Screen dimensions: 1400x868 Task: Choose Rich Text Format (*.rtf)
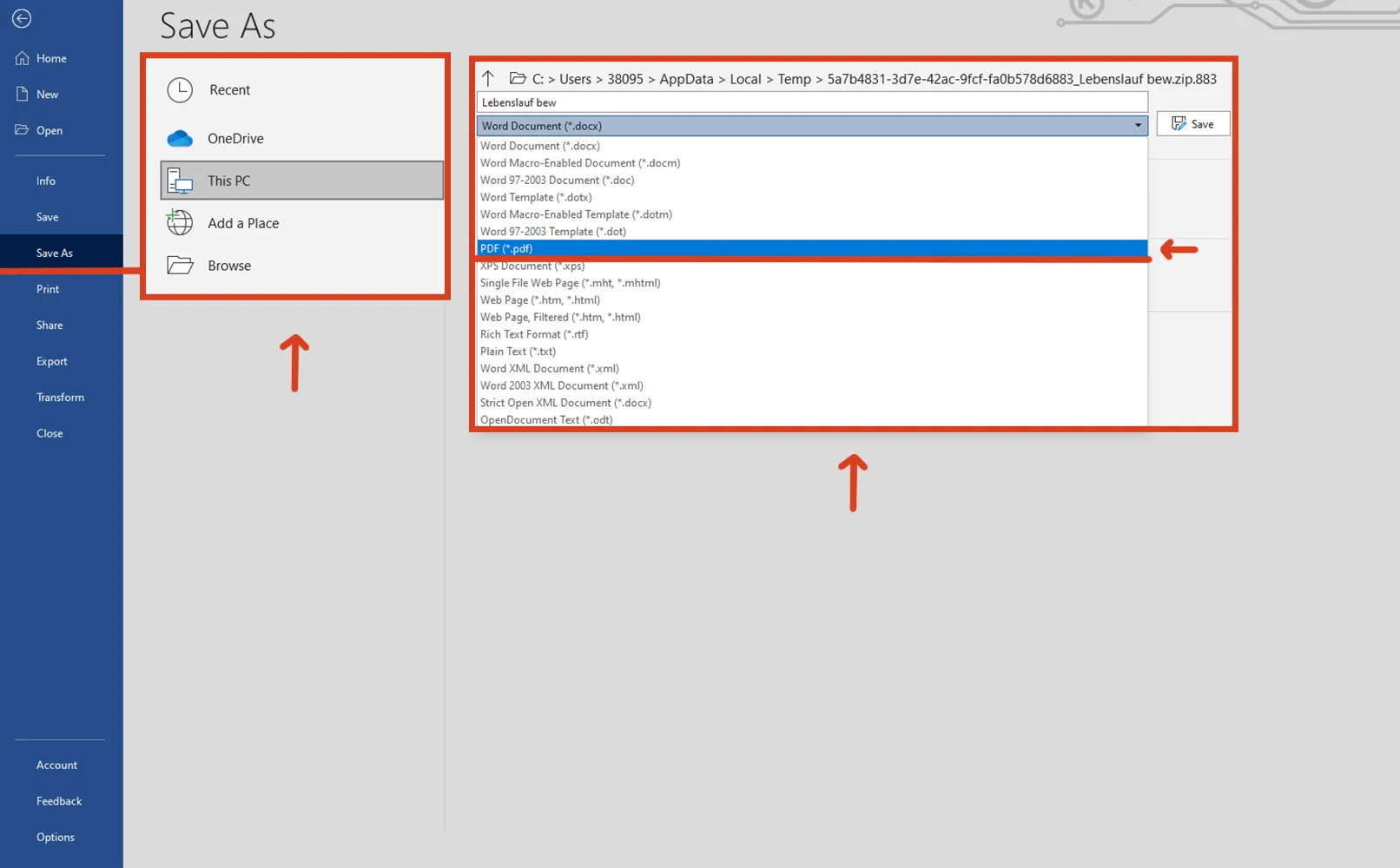click(812, 334)
